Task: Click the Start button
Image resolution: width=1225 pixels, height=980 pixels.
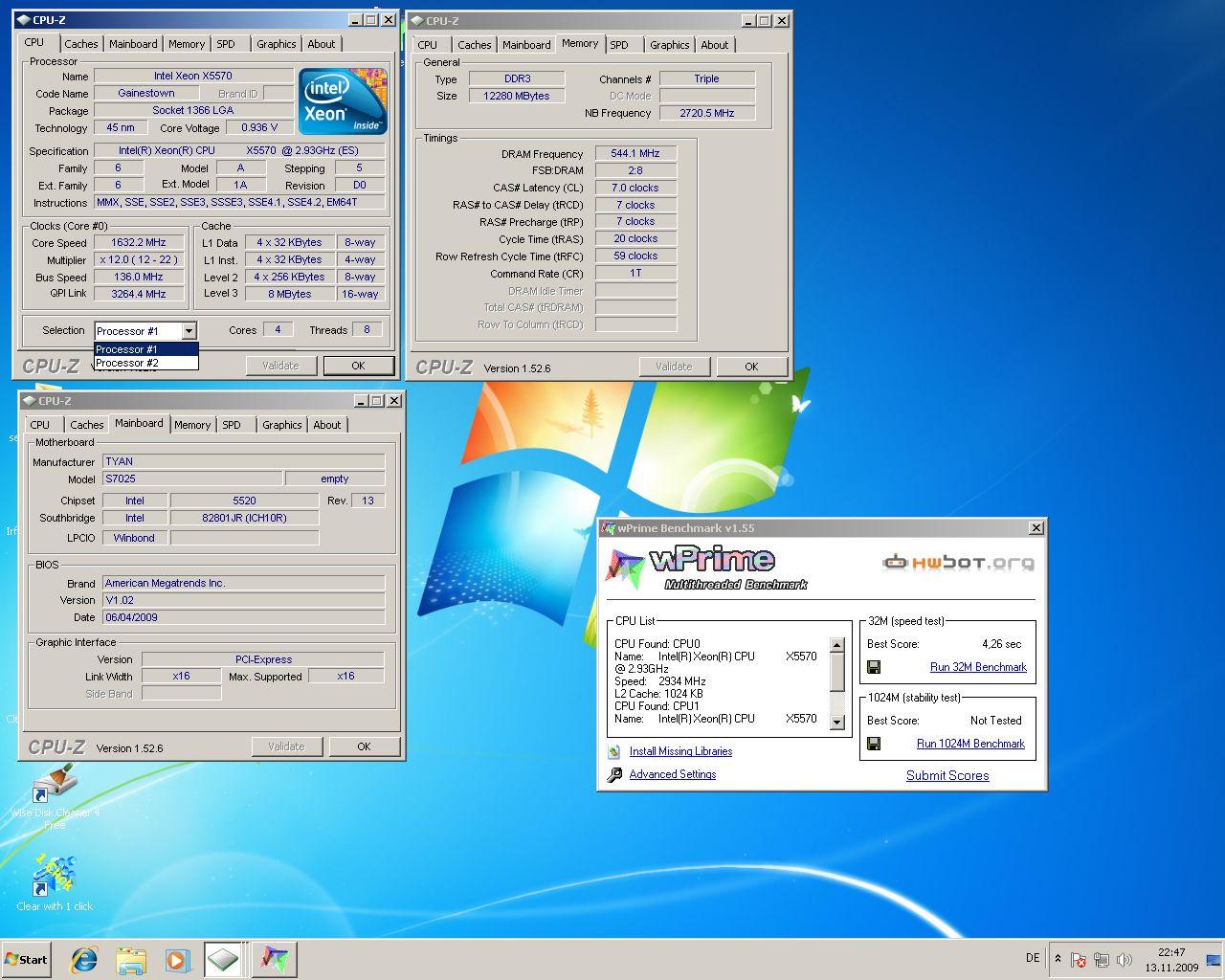Action: (27, 959)
